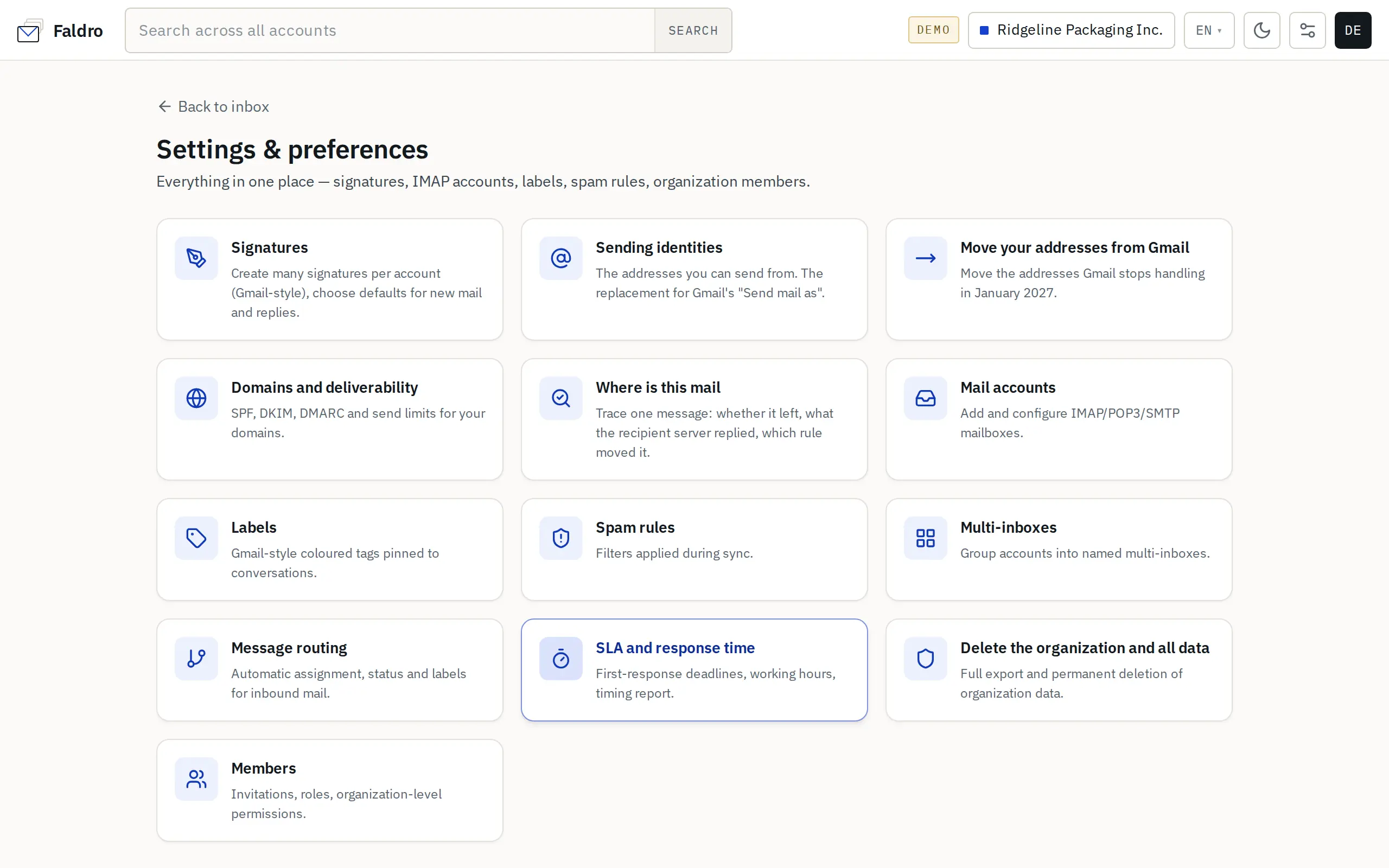Open Where is this mail title
This screenshot has width=1389, height=868.
pyautogui.click(x=658, y=387)
